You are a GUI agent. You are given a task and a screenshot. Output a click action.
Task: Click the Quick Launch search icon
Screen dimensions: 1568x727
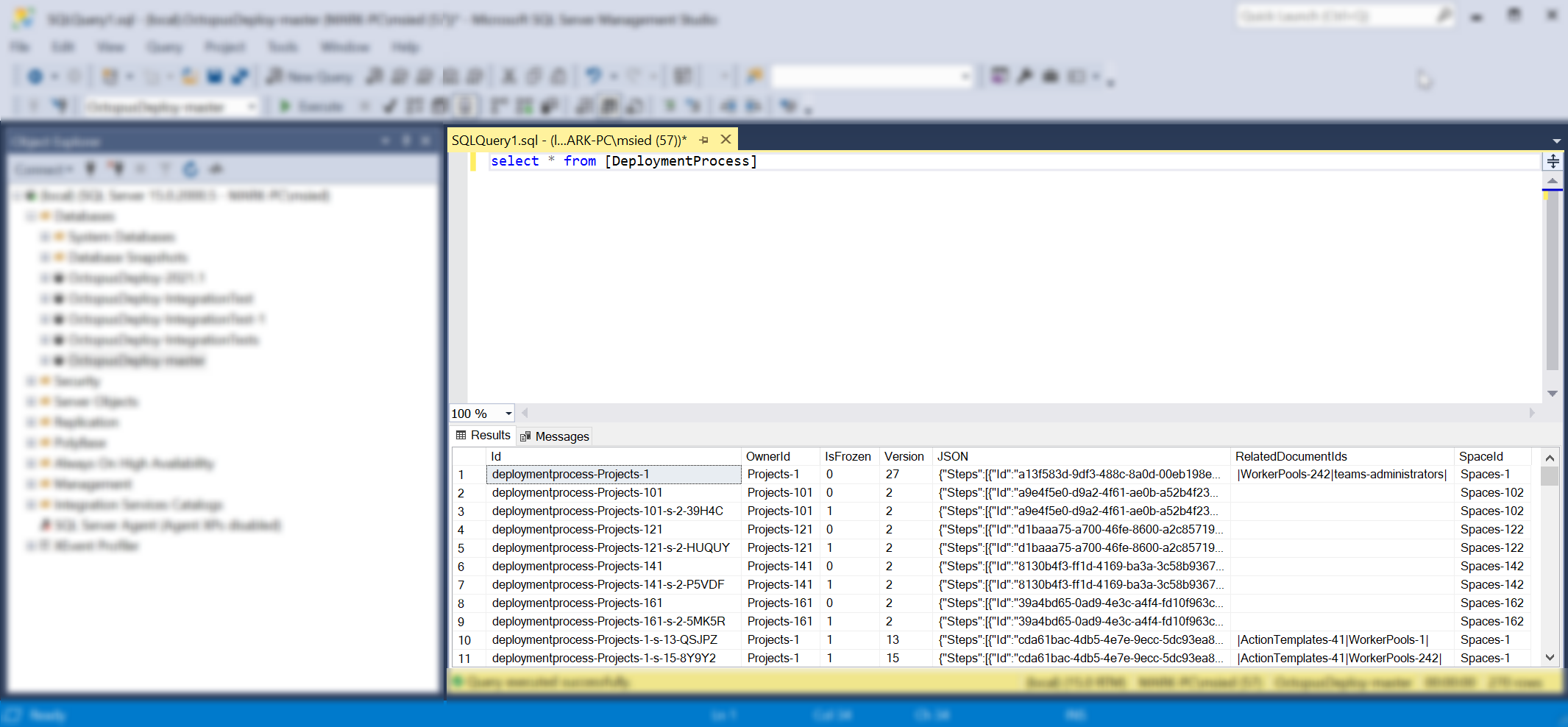coord(1444,15)
